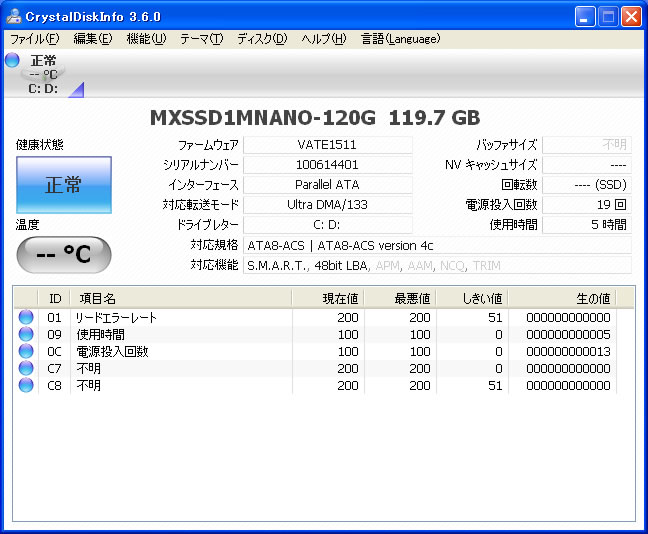Screen dimensions: 648x534
Task: Click the -- °C temperature display button
Action: (x=64, y=254)
